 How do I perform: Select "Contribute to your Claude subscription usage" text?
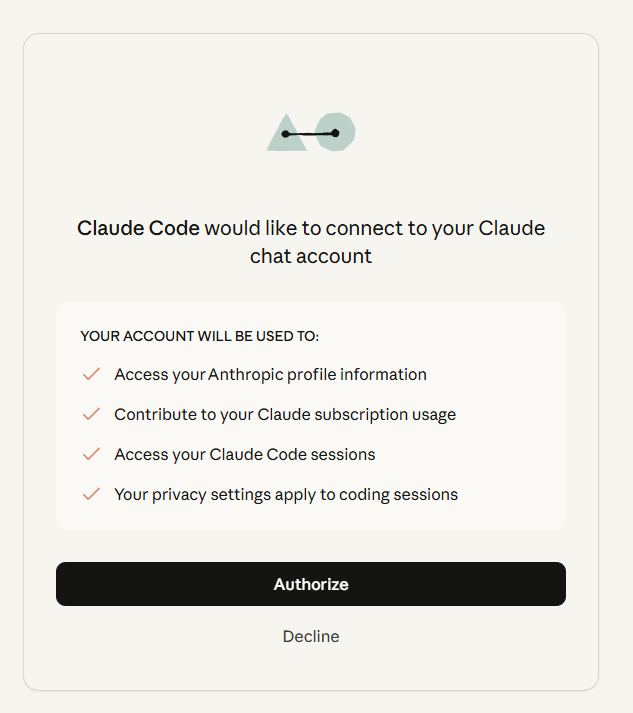285,414
